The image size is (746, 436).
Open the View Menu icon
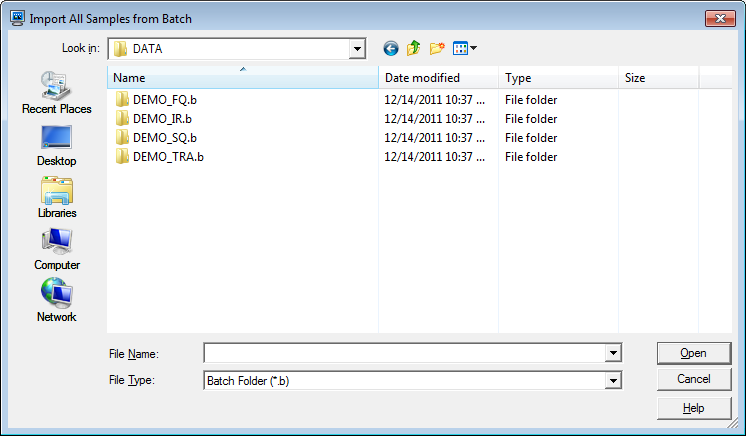coord(460,48)
